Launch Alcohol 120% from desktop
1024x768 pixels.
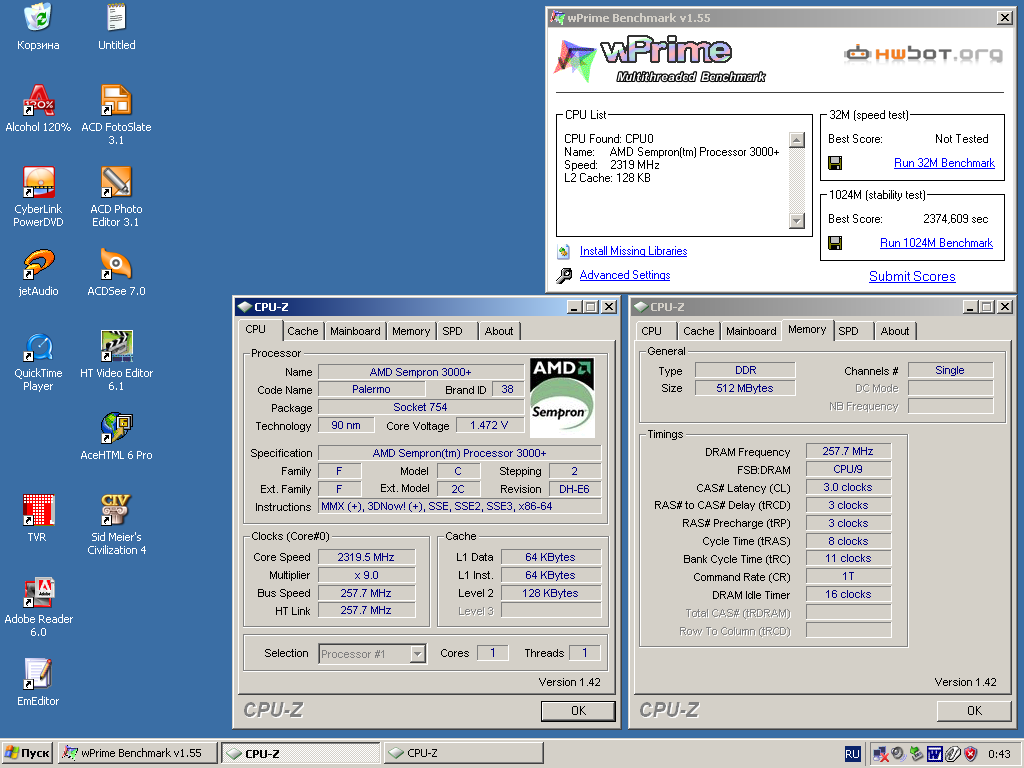tap(38, 101)
